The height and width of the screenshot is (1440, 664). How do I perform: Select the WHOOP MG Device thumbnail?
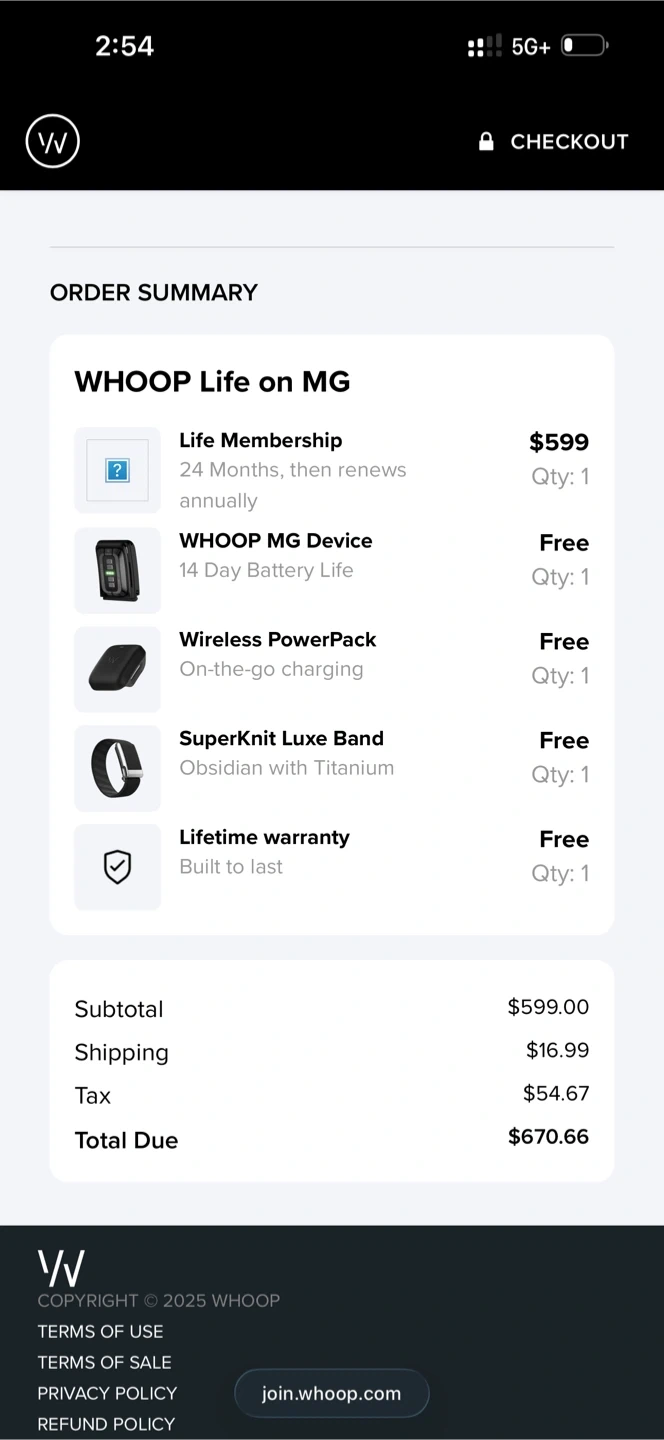[117, 570]
